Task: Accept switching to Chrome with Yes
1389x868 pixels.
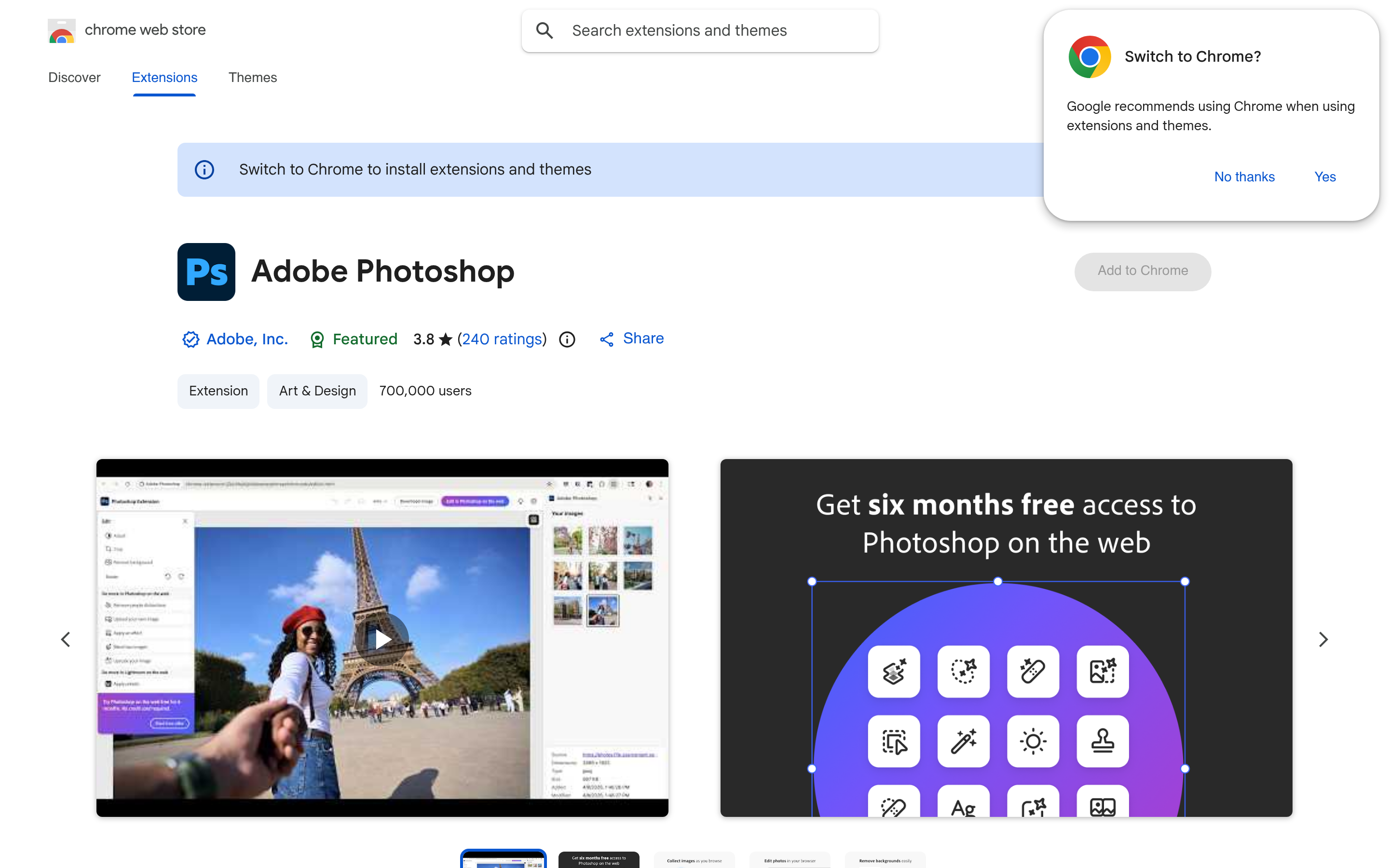Action: pos(1325,177)
